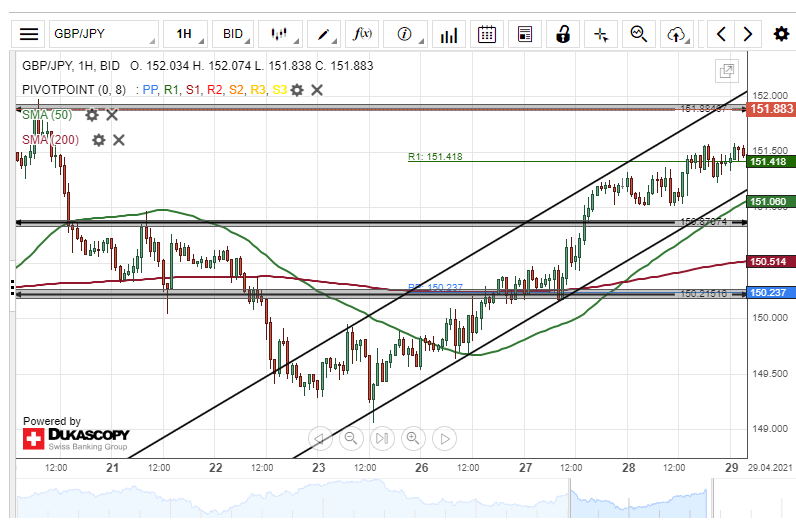Open the GBP/JPY instrument selector
Screen dimensions: 796x522
[x=104, y=34]
